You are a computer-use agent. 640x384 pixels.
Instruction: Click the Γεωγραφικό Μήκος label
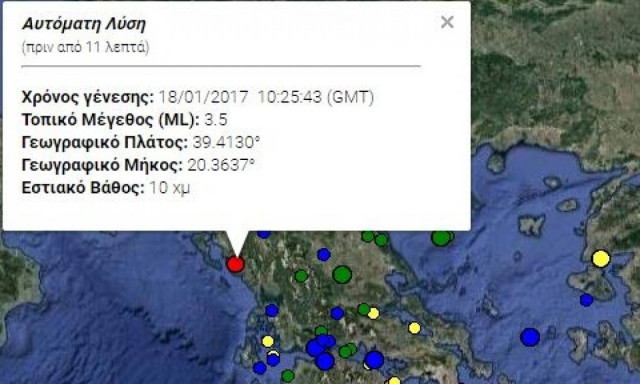(102, 165)
